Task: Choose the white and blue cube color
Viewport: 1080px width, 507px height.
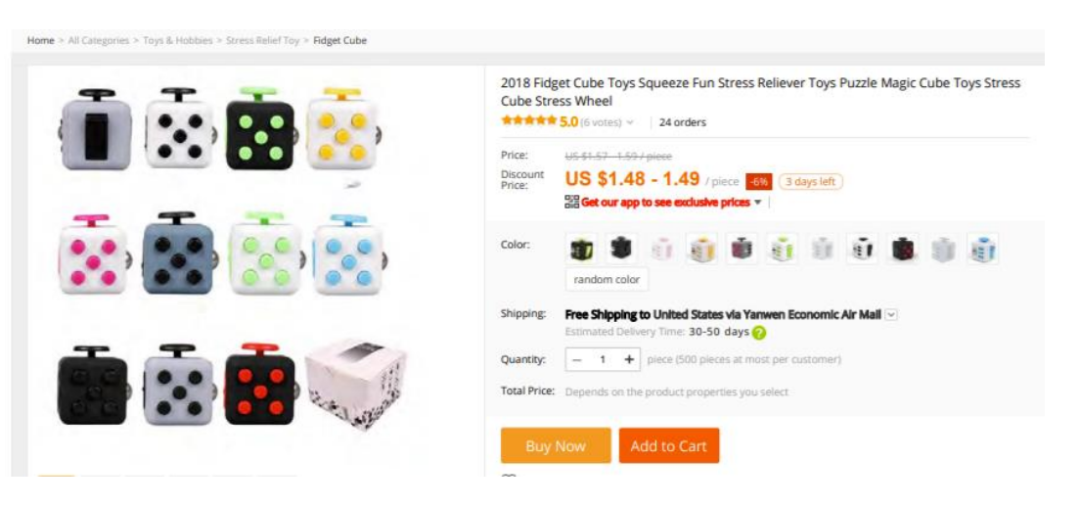Action: [984, 248]
